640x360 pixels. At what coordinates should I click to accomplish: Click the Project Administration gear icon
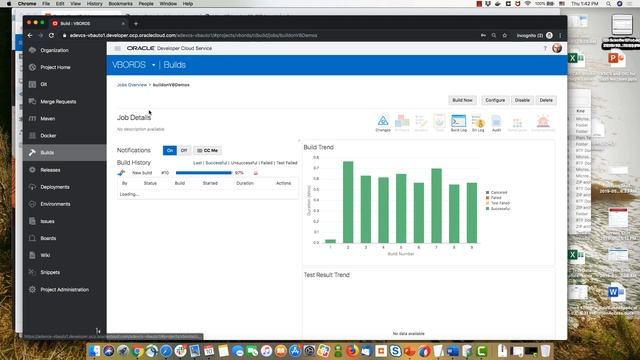click(x=32, y=289)
